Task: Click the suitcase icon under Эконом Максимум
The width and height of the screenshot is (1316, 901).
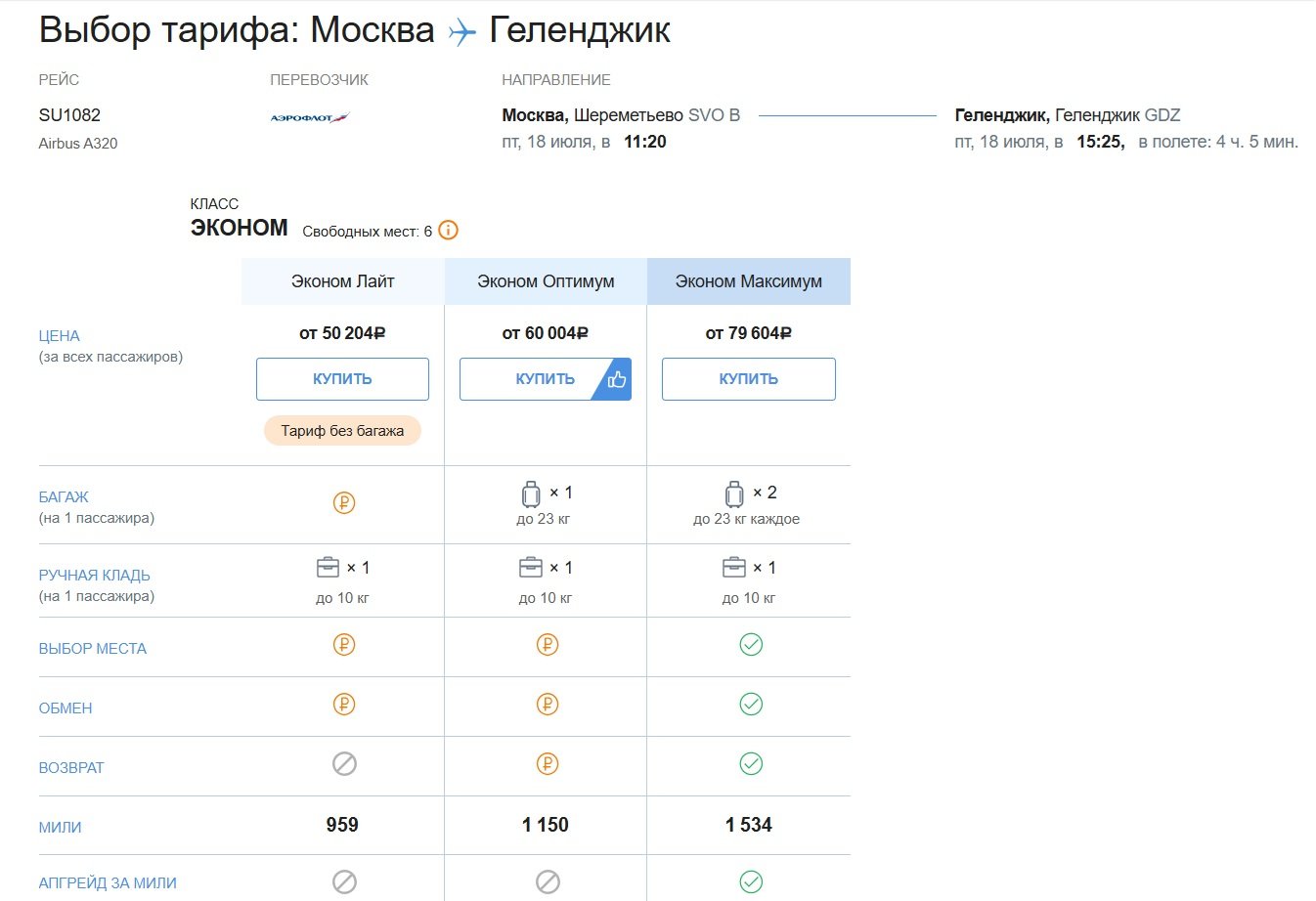Action: pyautogui.click(x=734, y=493)
